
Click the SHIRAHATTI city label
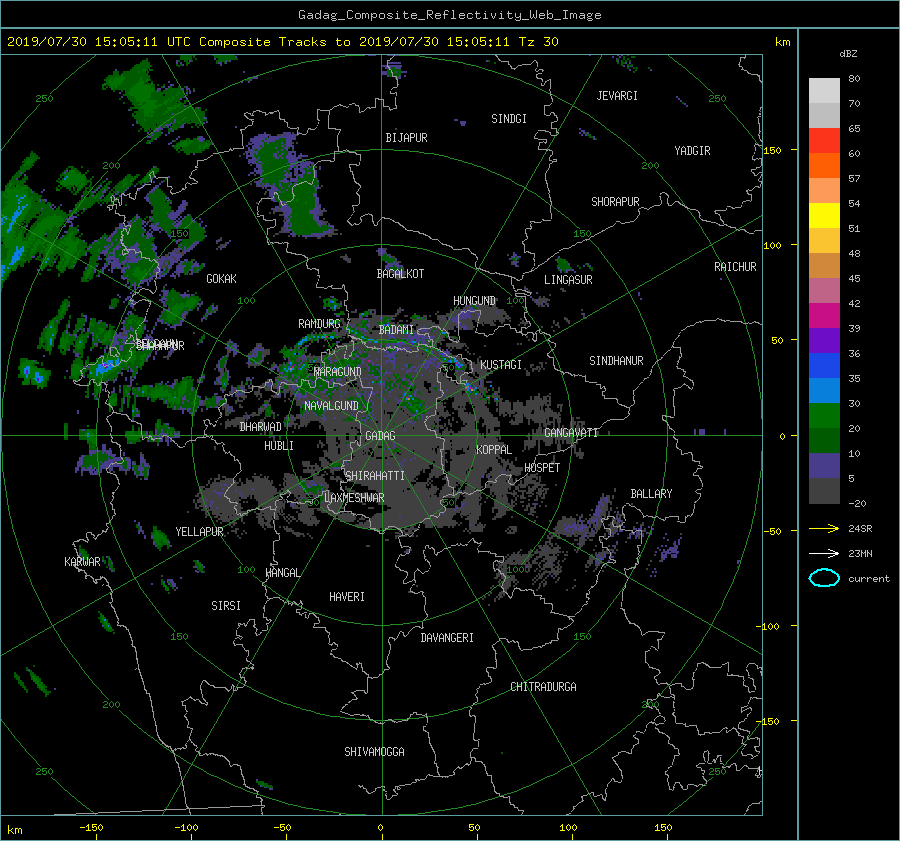375,476
